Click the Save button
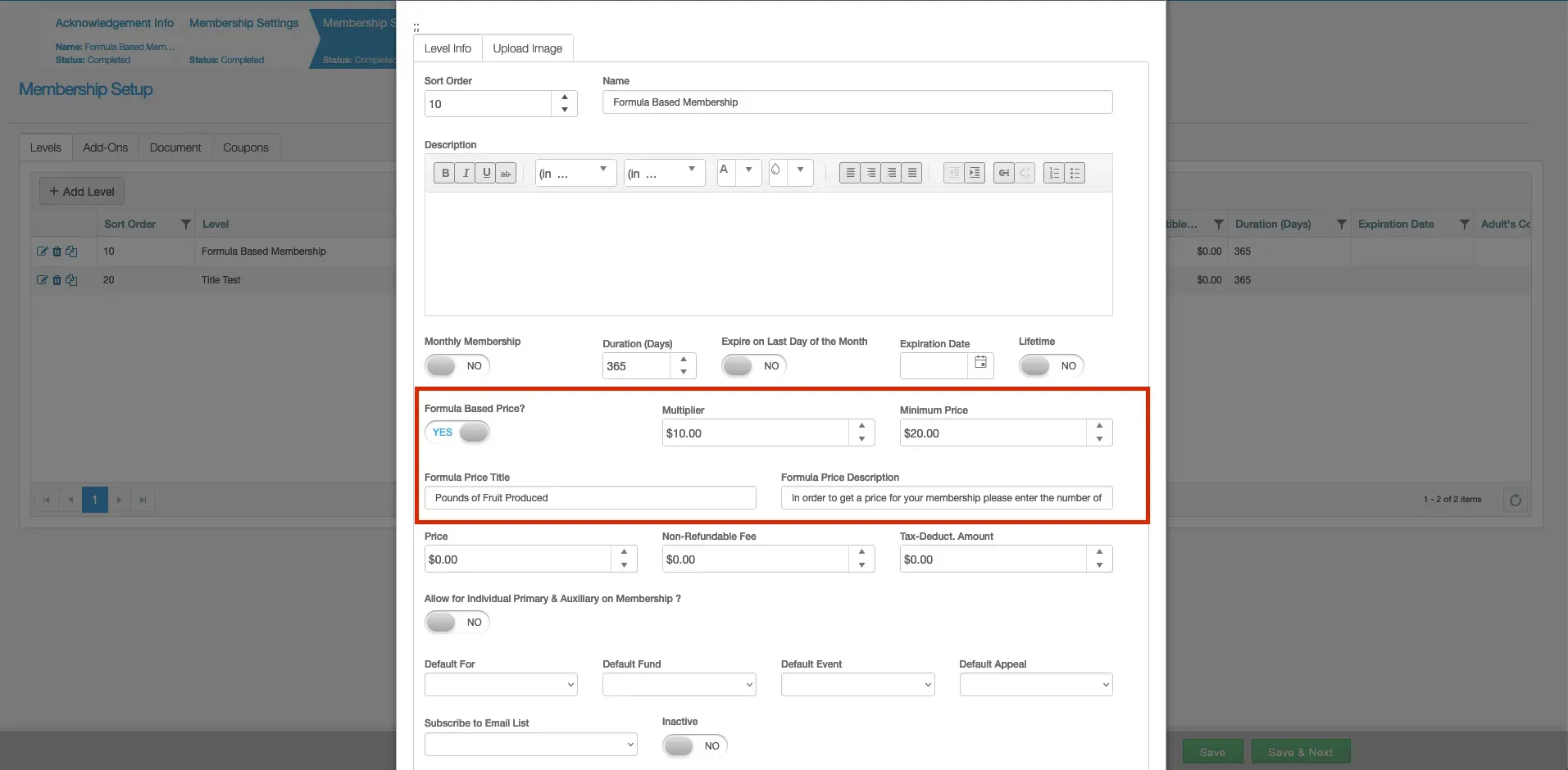Viewport: 1568px width, 770px height. tap(1212, 752)
